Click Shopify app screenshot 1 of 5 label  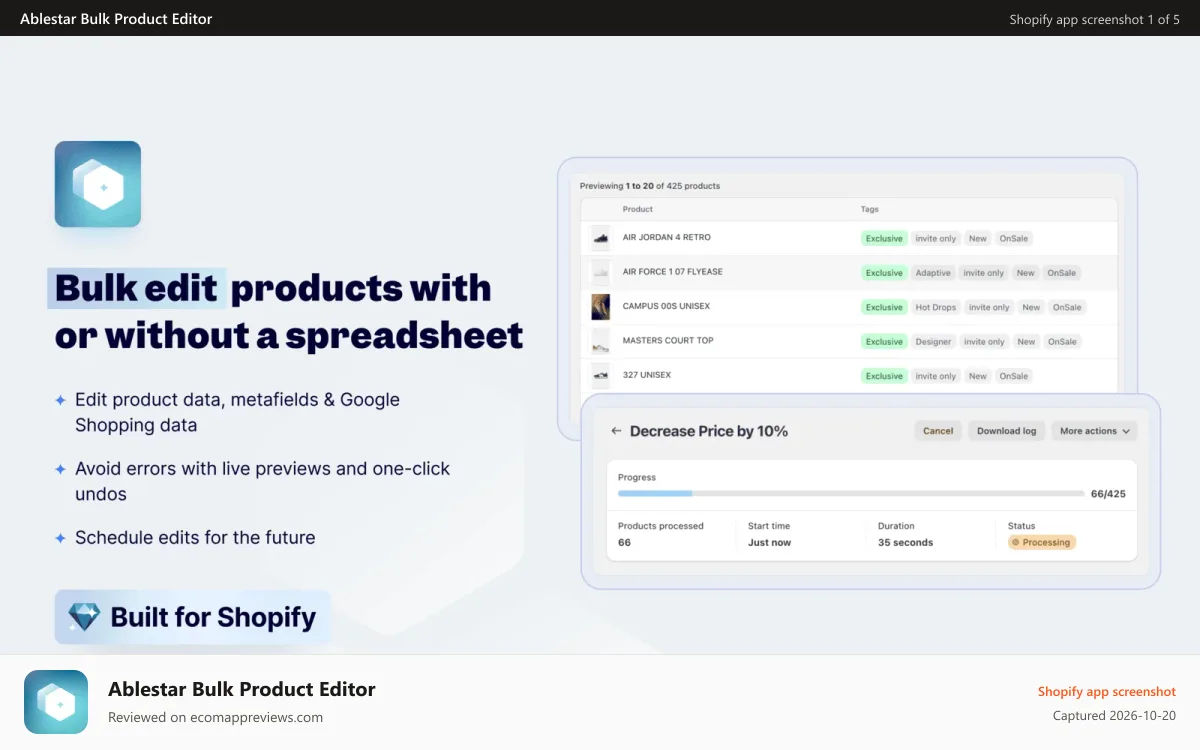coord(1094,19)
